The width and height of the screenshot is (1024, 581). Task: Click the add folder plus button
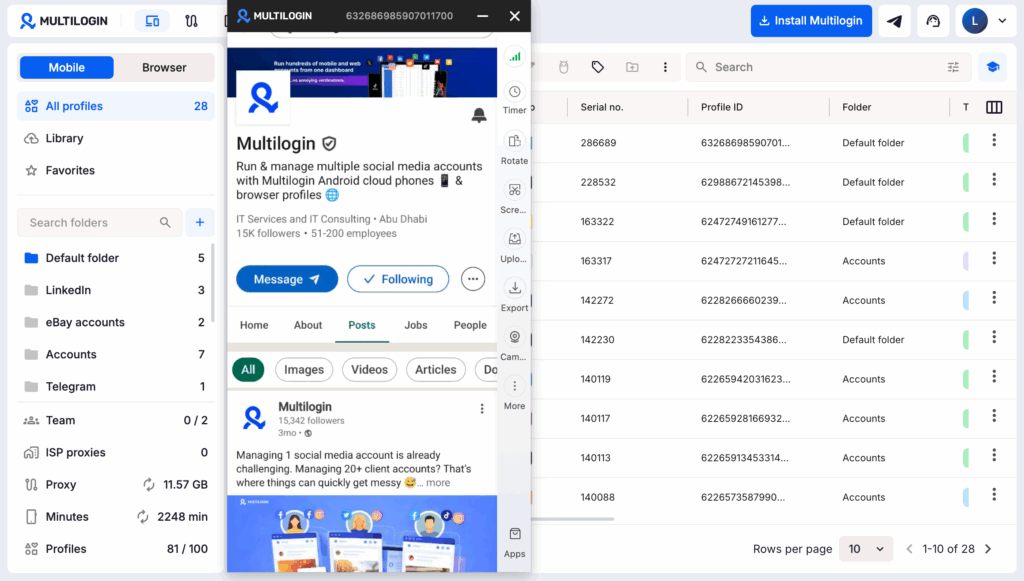coord(200,223)
